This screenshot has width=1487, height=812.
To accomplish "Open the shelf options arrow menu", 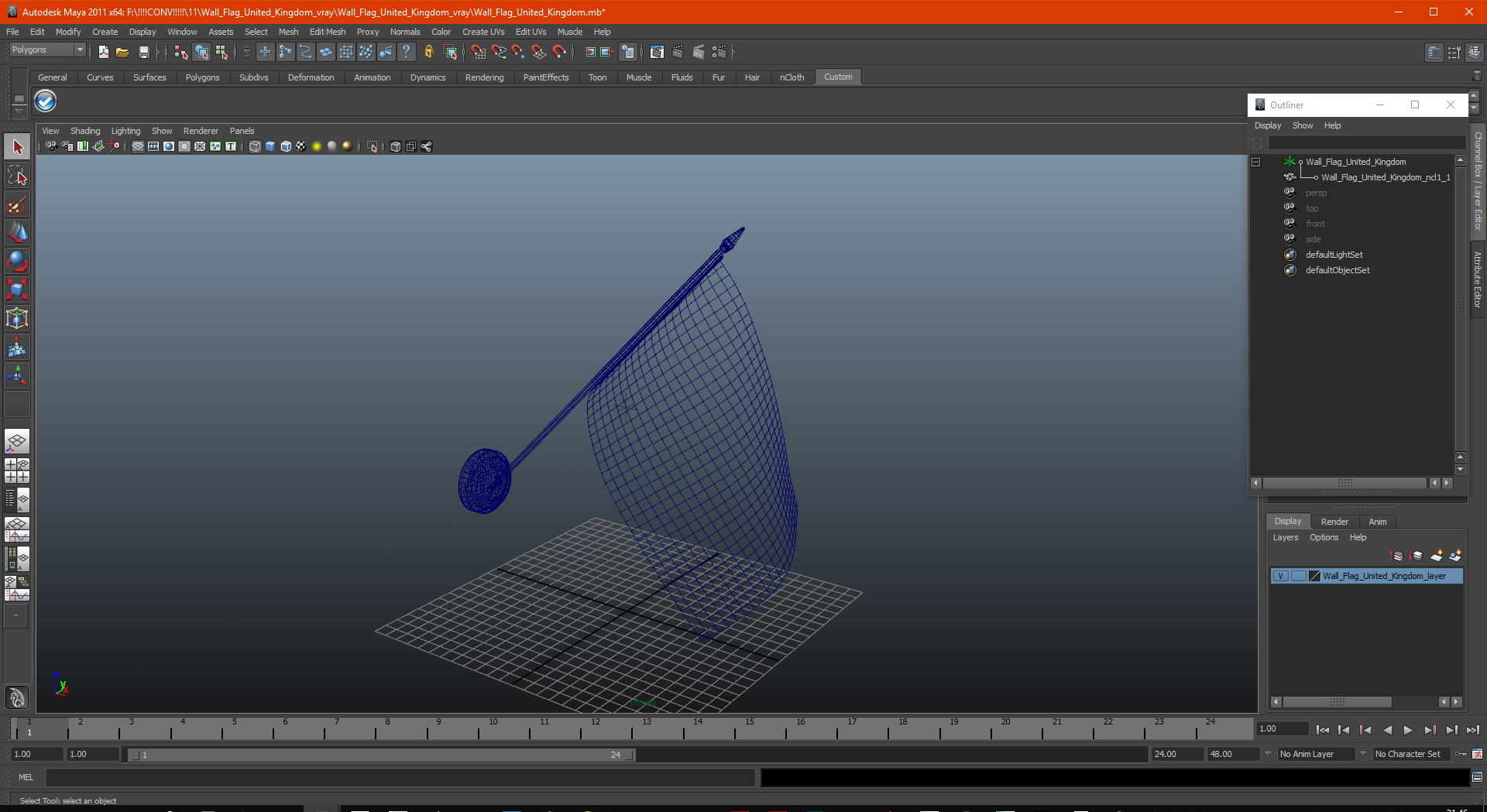I will 19,113.
